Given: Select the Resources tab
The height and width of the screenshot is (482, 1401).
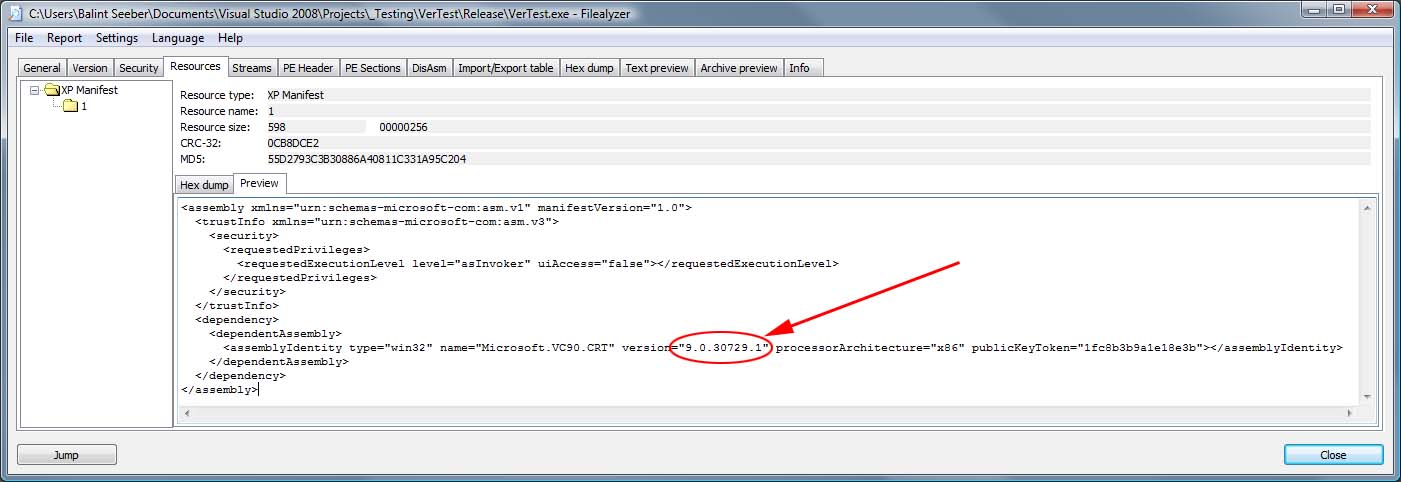Looking at the screenshot, I should pos(195,66).
